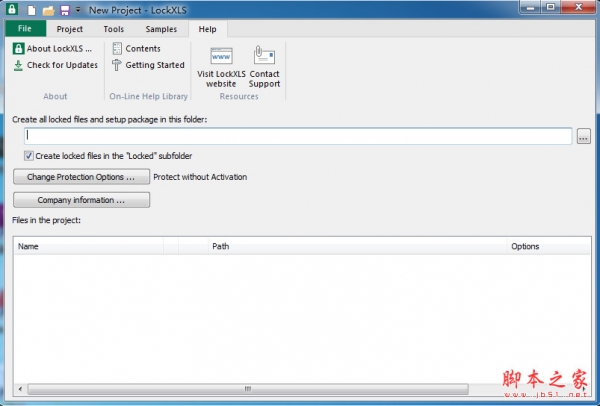
Task: Click the LockXLS padlock app icon
Action: 12,9
